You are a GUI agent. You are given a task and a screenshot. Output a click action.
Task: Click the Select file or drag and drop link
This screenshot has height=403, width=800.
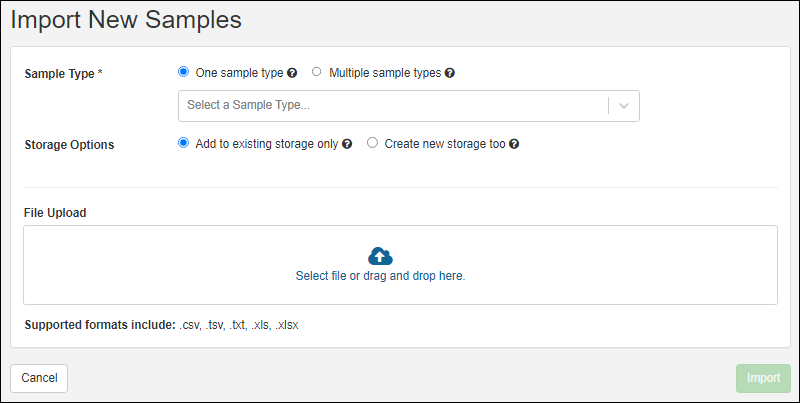point(380,276)
